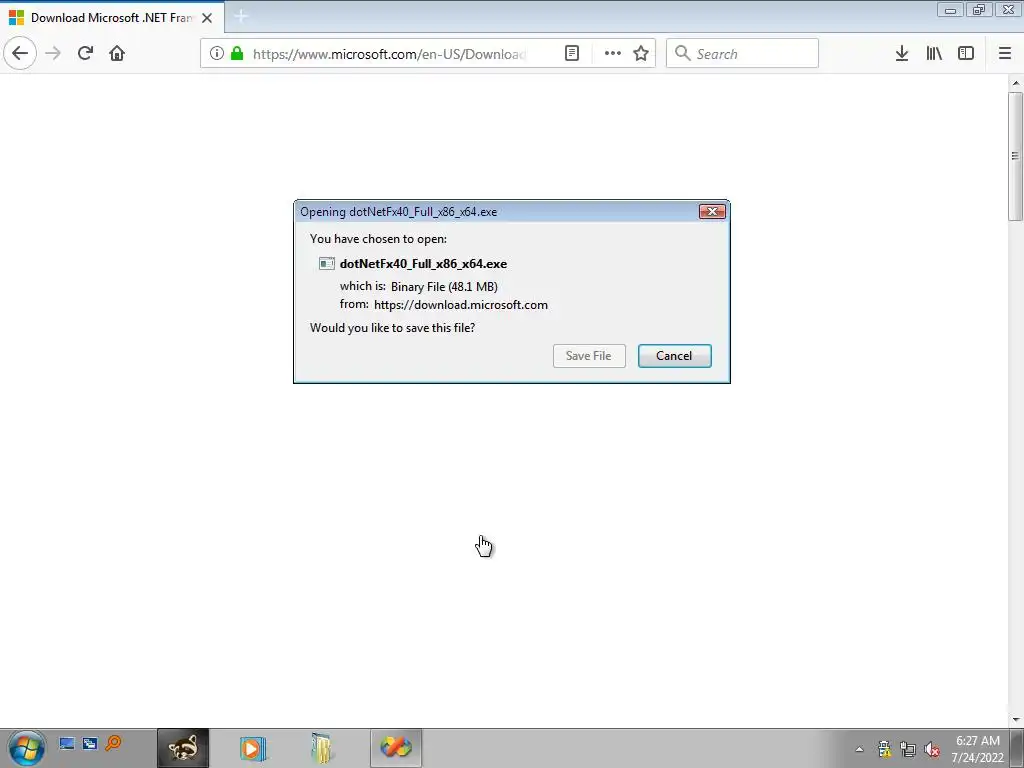Viewport: 1024px width, 768px height.
Task: Open the Firefox home page
Action: [117, 54]
